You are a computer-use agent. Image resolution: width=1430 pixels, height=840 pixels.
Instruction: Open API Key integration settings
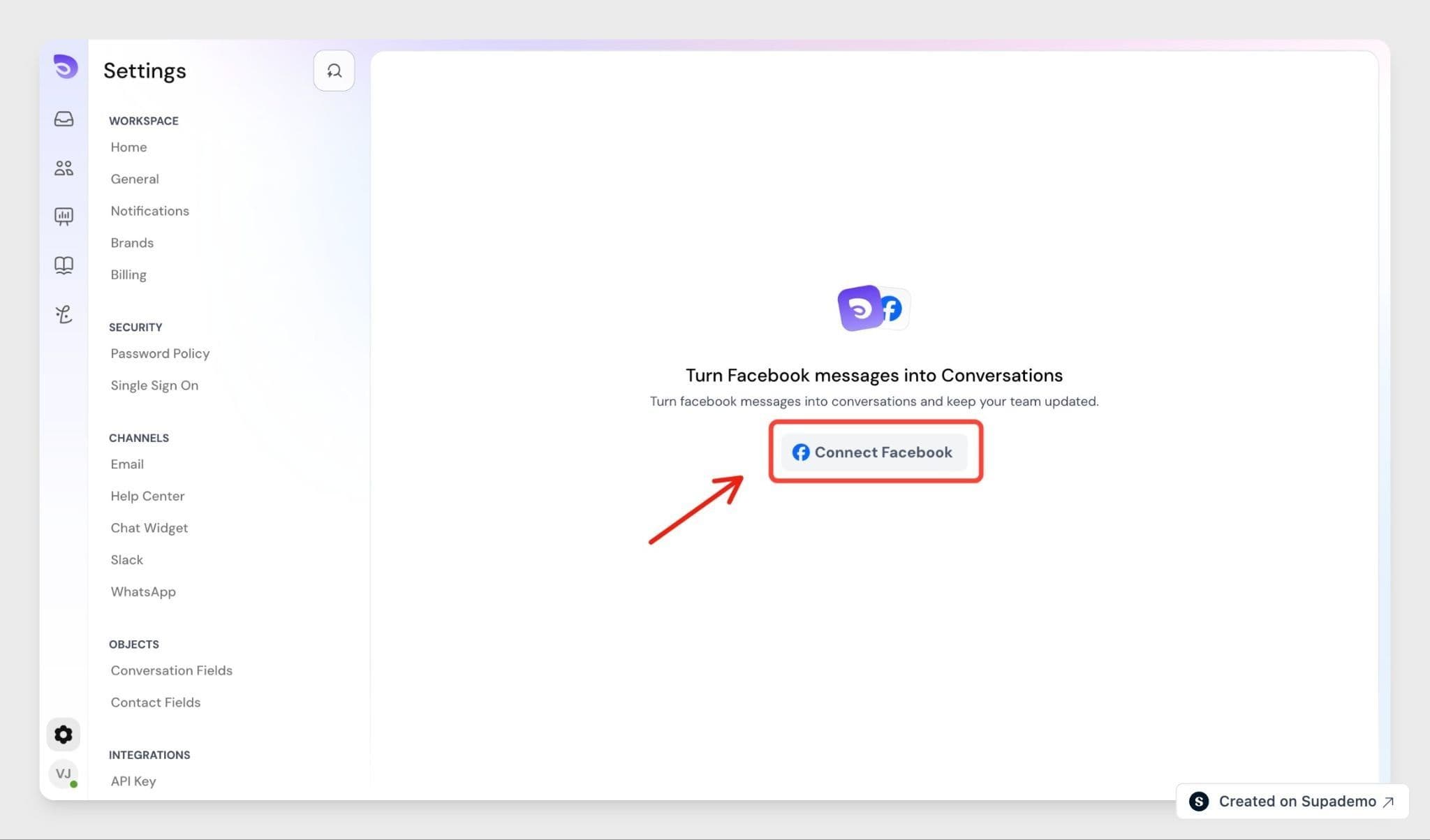click(133, 781)
